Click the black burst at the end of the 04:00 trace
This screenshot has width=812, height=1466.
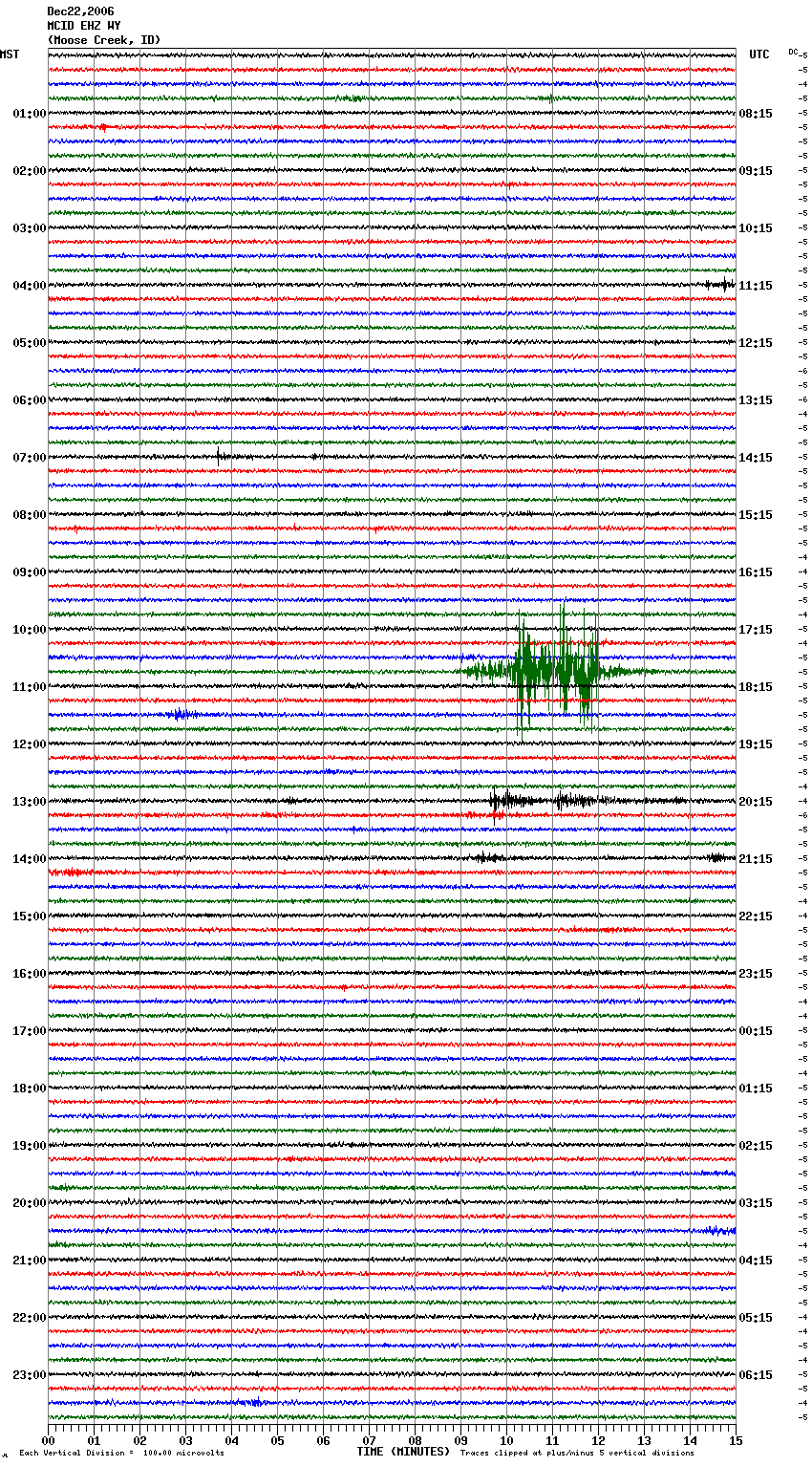coord(720,284)
